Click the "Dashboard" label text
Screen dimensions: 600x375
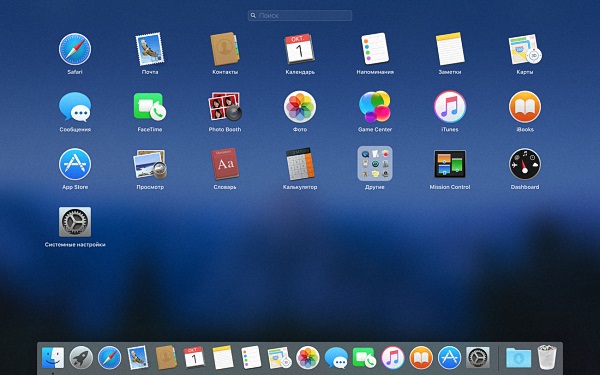(x=525, y=187)
